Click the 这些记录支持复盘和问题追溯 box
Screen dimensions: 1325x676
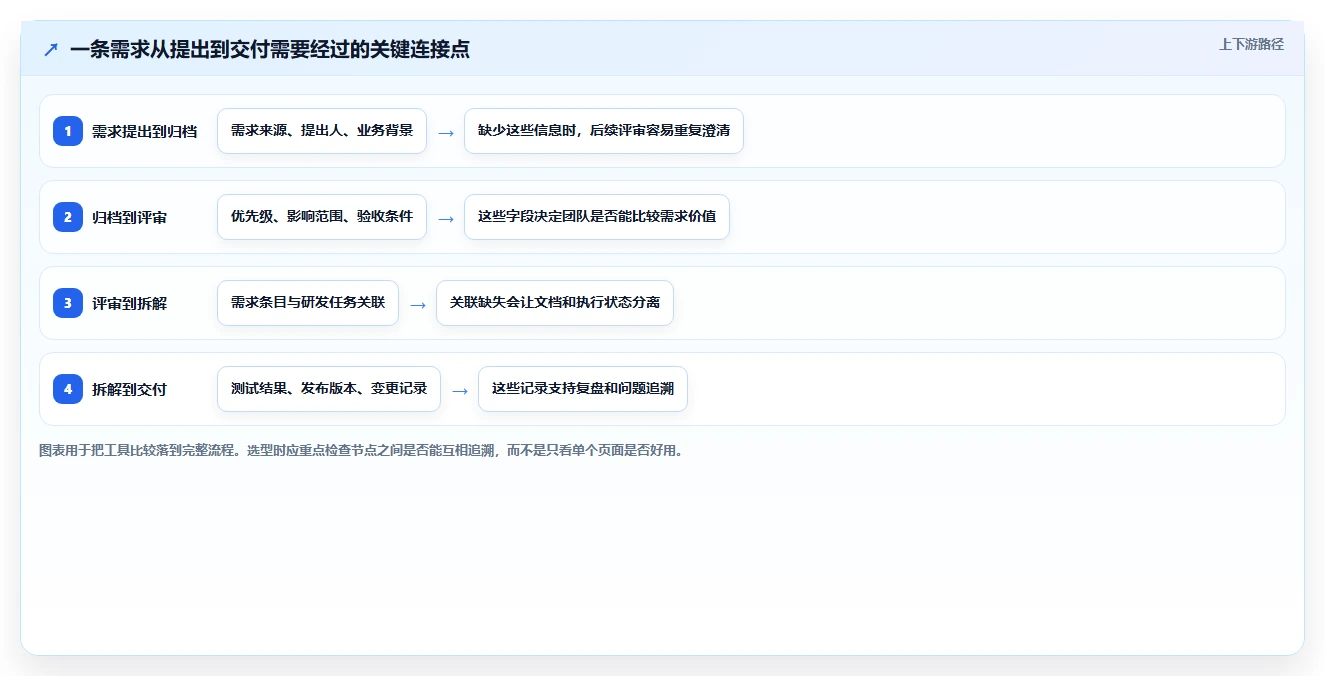tap(583, 389)
